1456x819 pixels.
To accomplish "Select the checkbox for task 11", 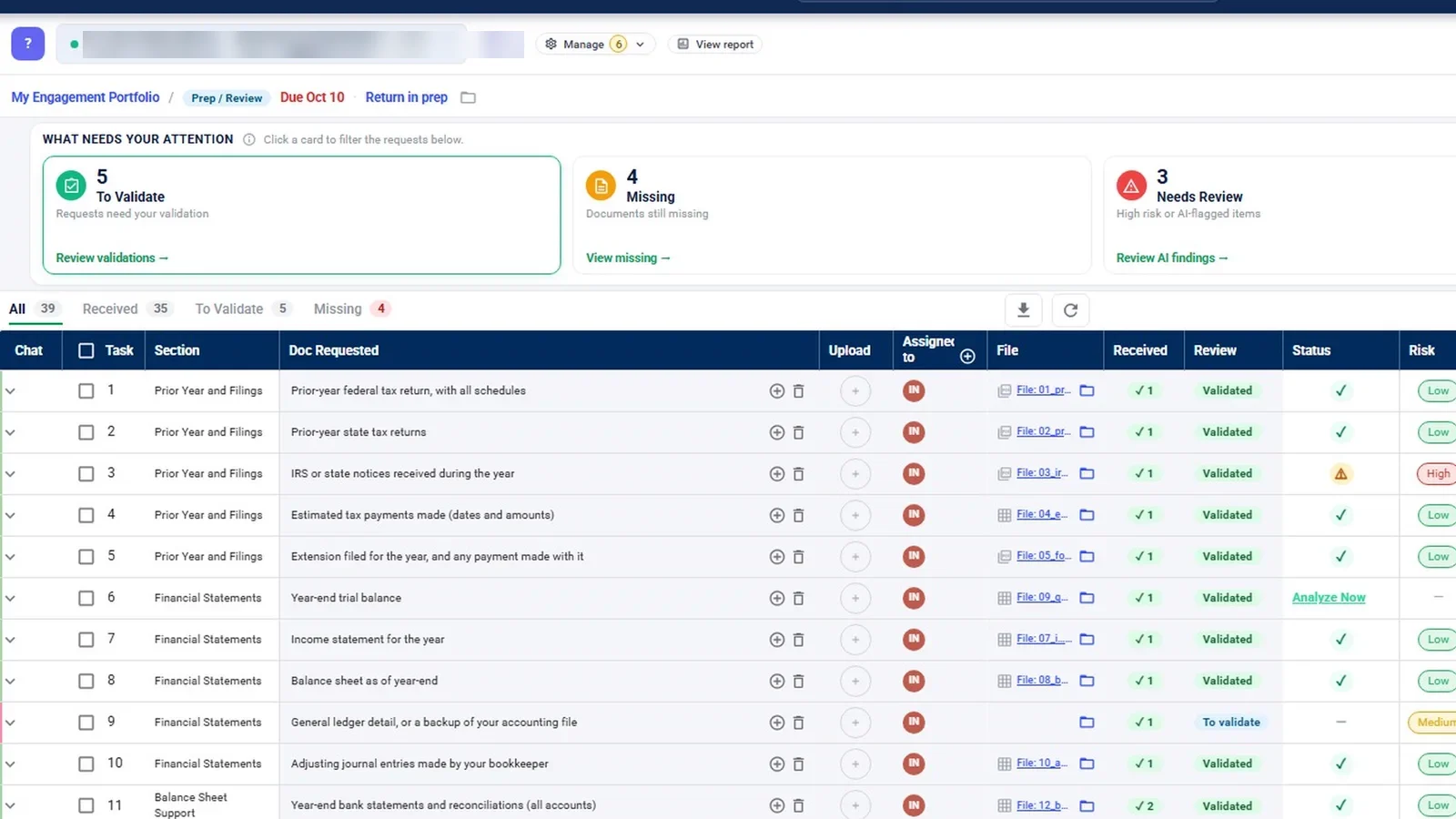I will pyautogui.click(x=86, y=805).
